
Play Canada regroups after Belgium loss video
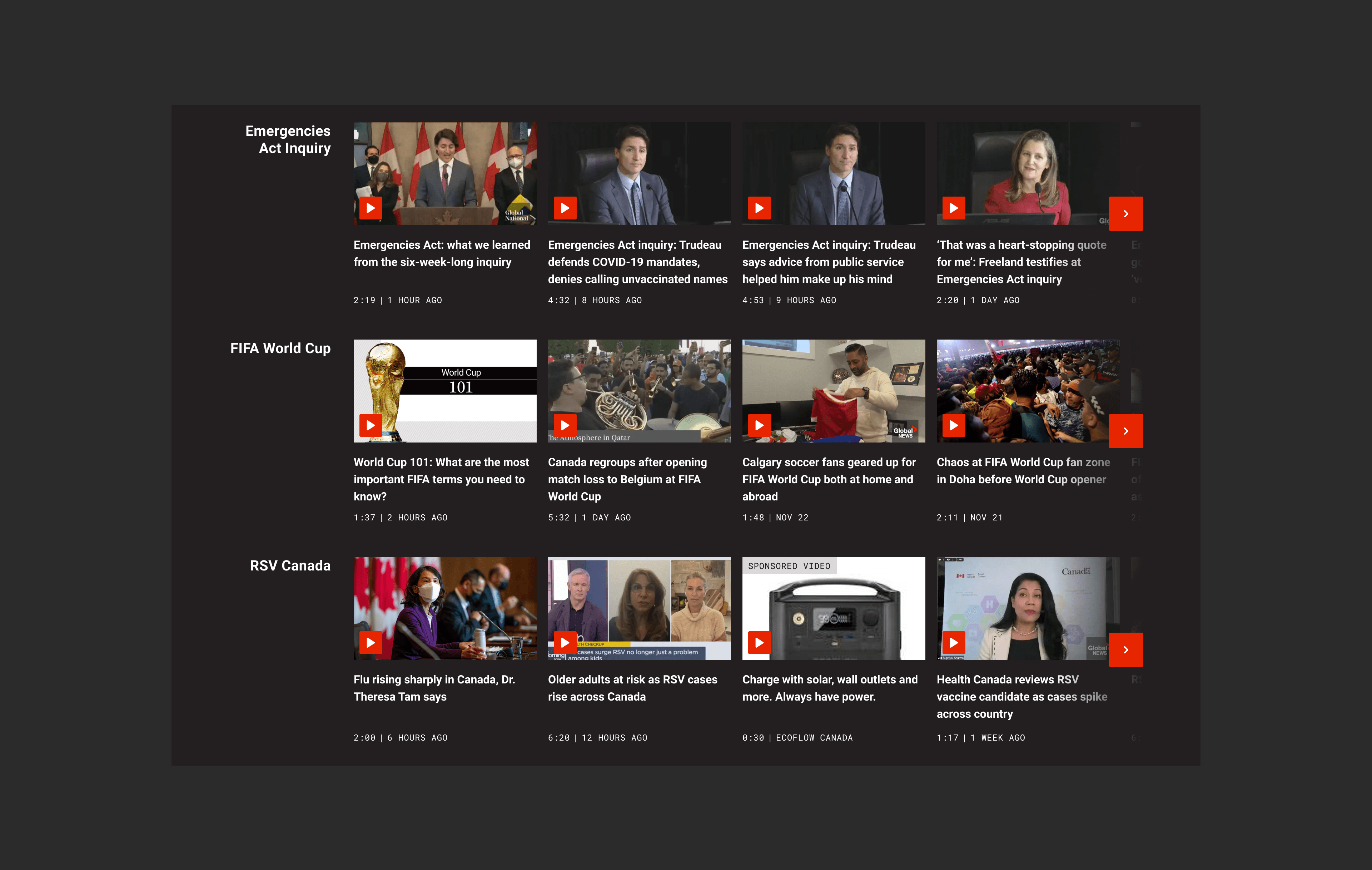(565, 425)
